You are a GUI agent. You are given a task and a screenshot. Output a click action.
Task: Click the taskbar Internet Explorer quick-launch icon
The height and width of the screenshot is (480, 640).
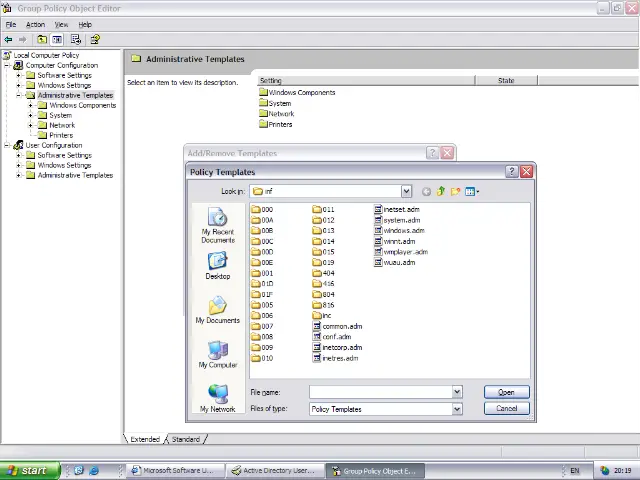click(94, 471)
